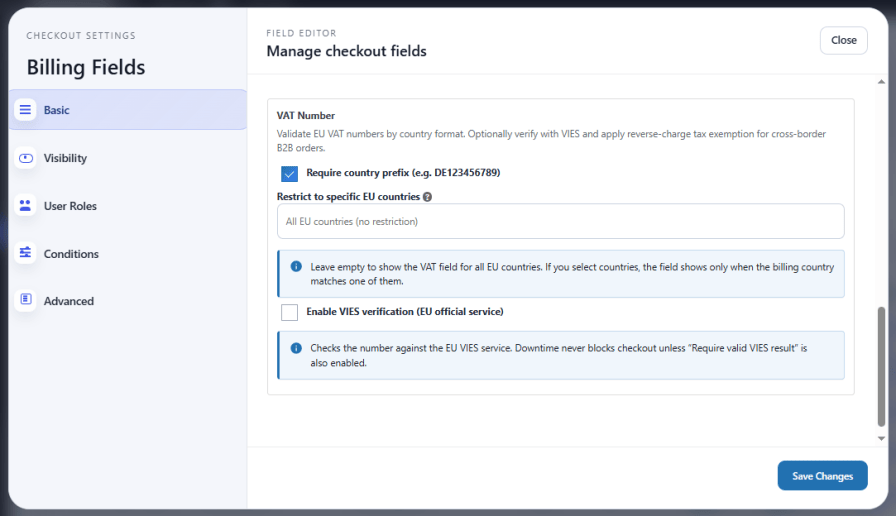Click the 'FIELD EDITOR' label
The width and height of the screenshot is (896, 516).
[x=301, y=33]
